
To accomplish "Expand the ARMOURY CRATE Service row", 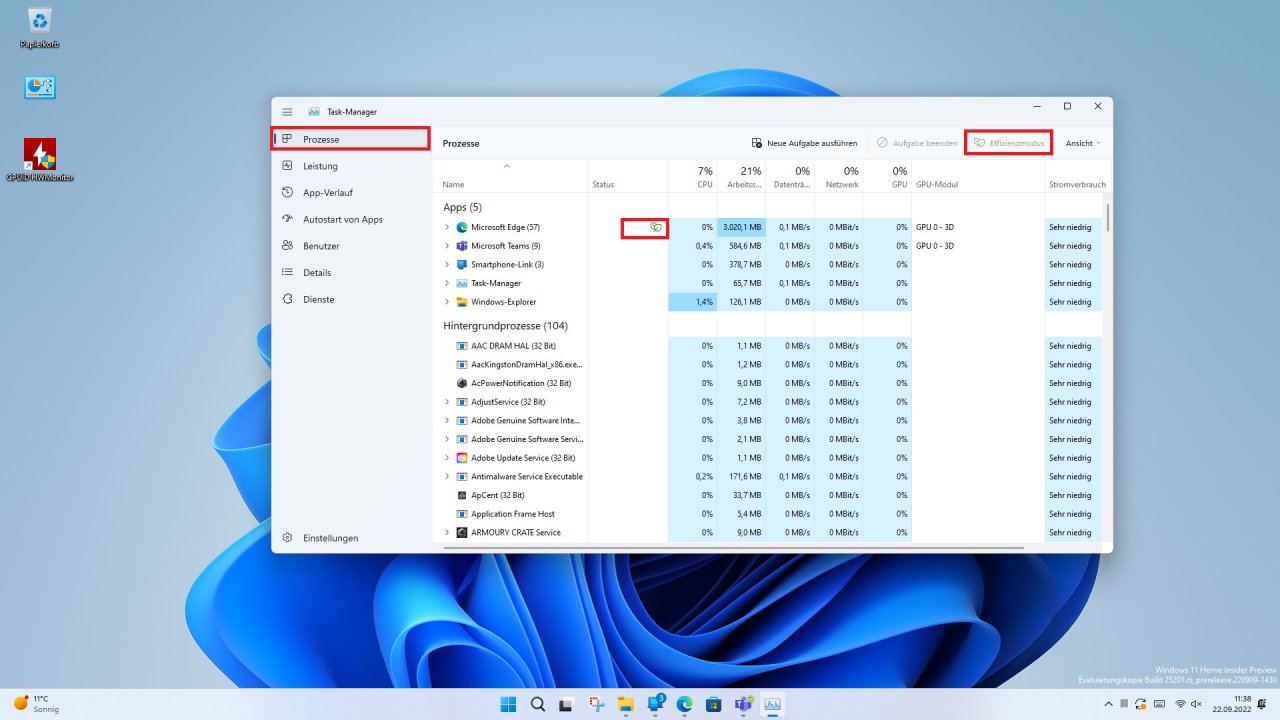I will (447, 533).
